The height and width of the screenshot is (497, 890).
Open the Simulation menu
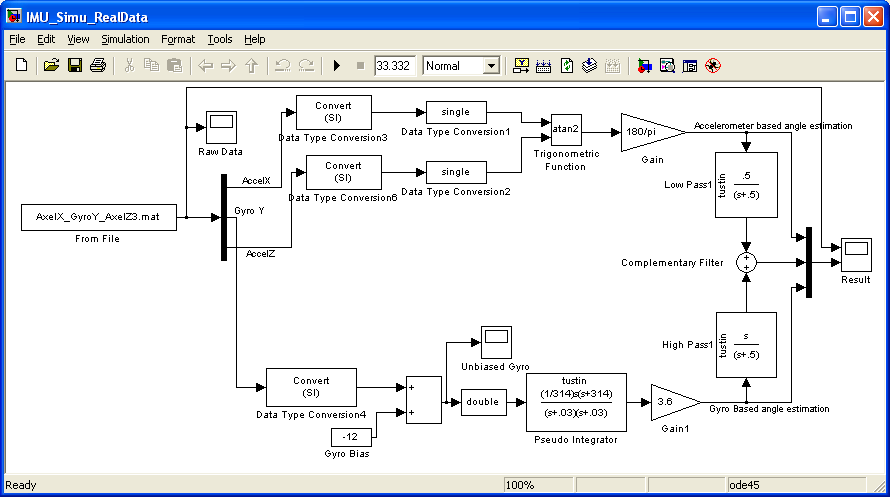pos(125,39)
